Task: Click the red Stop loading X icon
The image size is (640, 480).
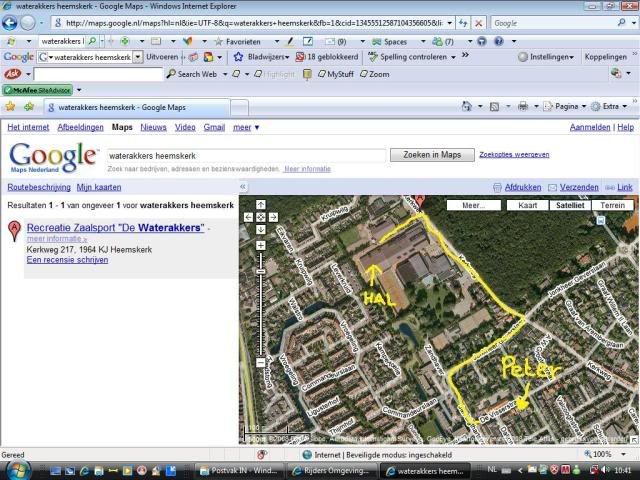Action: coord(478,23)
